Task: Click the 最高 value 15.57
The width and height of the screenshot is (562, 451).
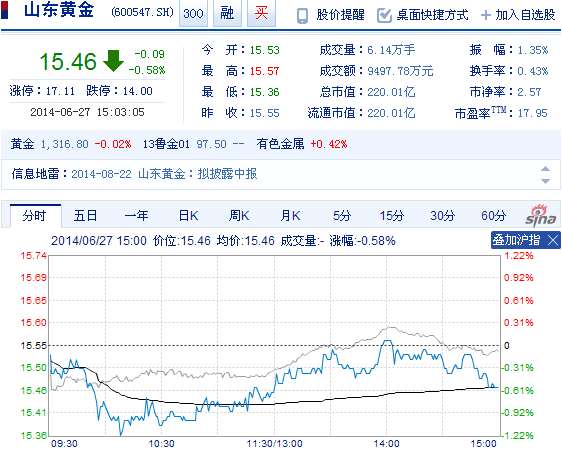Action: (265, 71)
